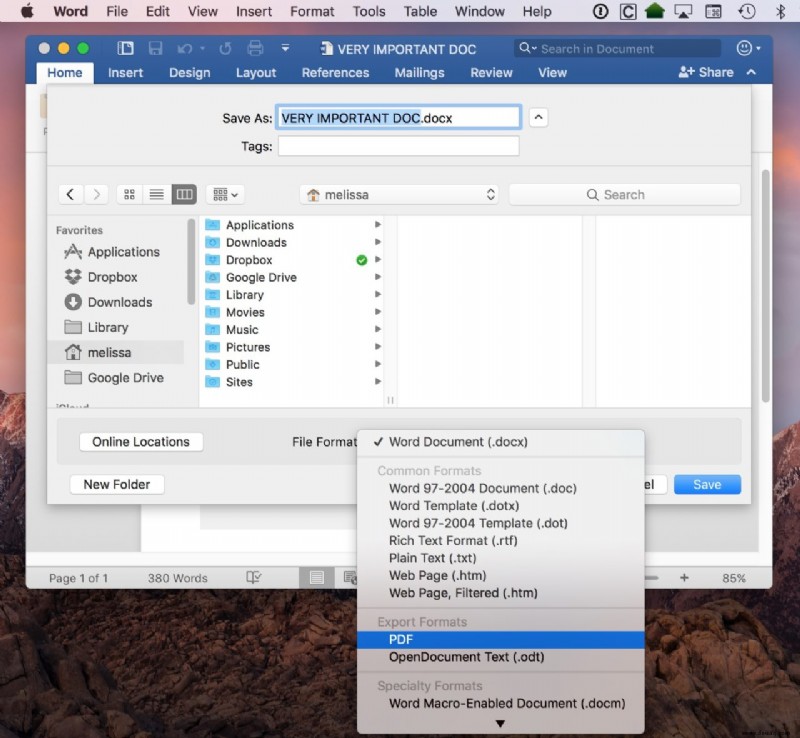Screen dimensions: 800x738
Task: Click the back navigation arrow in the dialog
Action: tap(70, 194)
